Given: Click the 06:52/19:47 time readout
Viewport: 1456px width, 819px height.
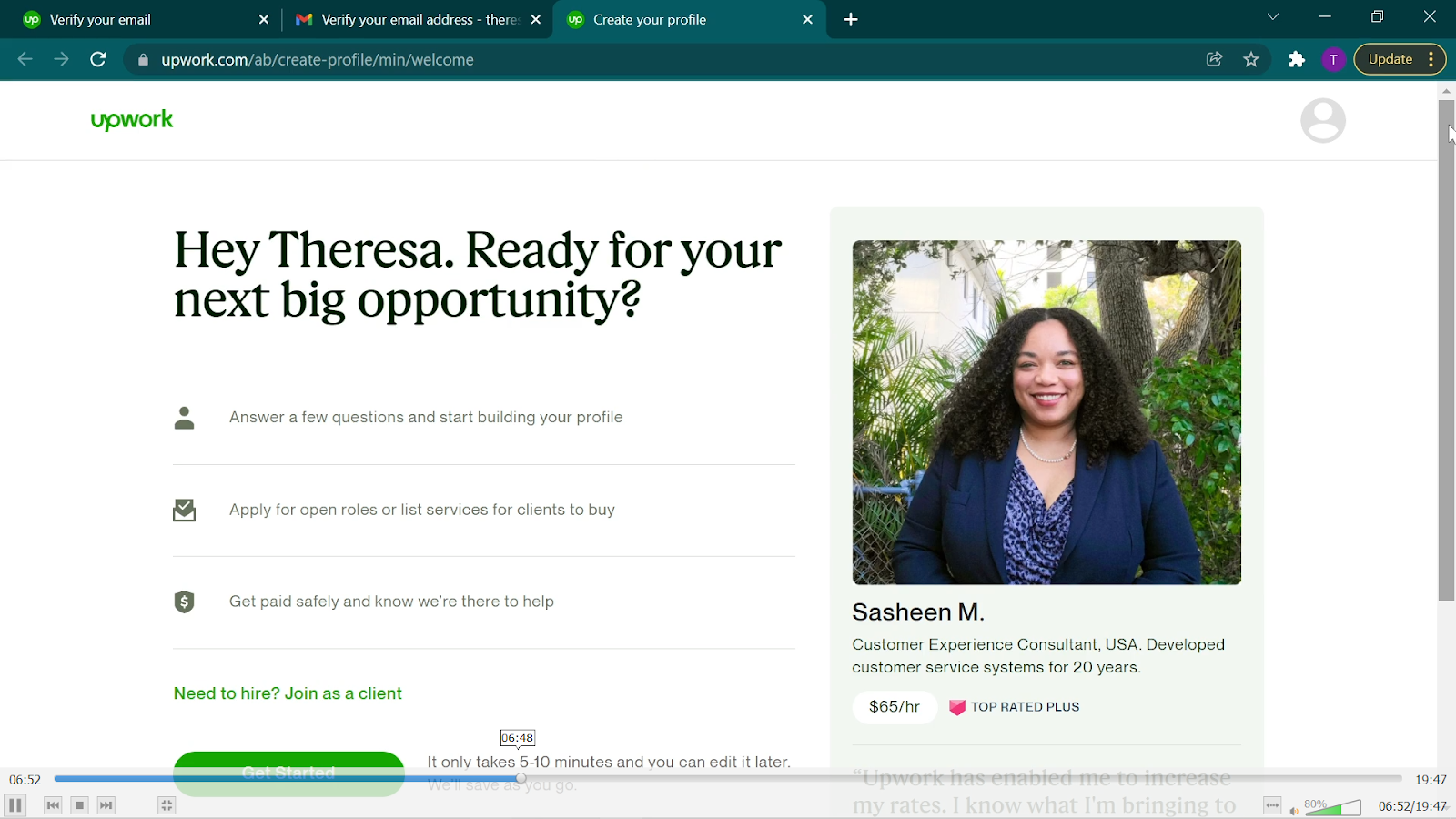Looking at the screenshot, I should click(x=1412, y=806).
